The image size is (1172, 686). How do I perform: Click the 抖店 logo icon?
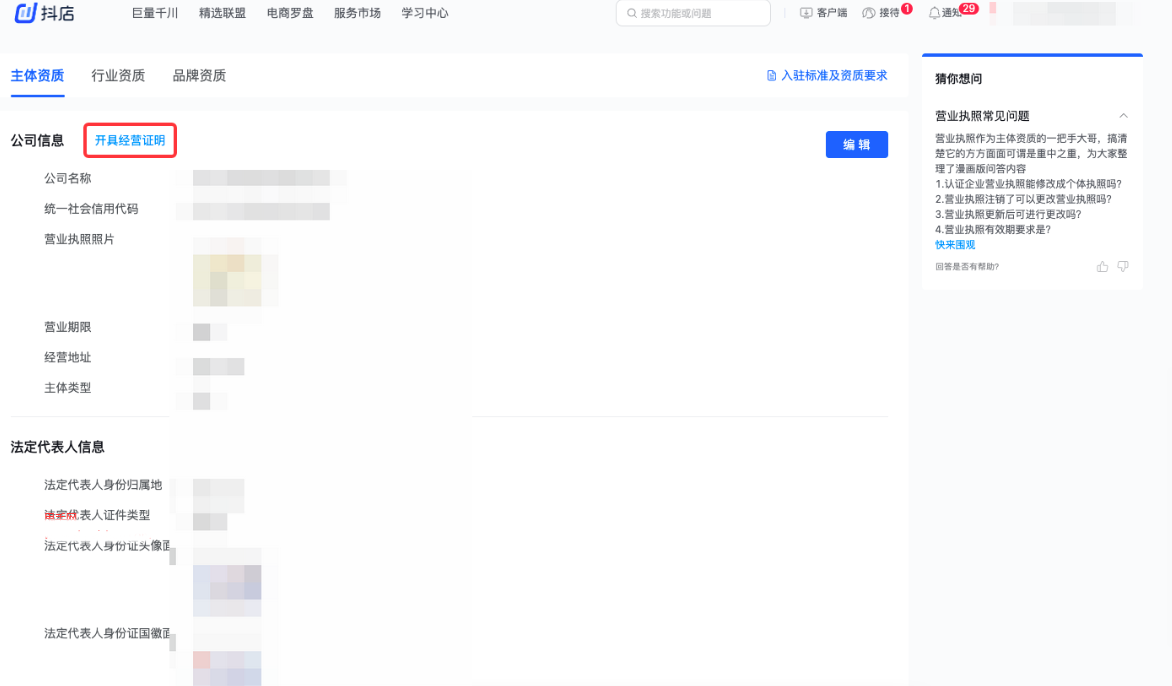(x=26, y=13)
